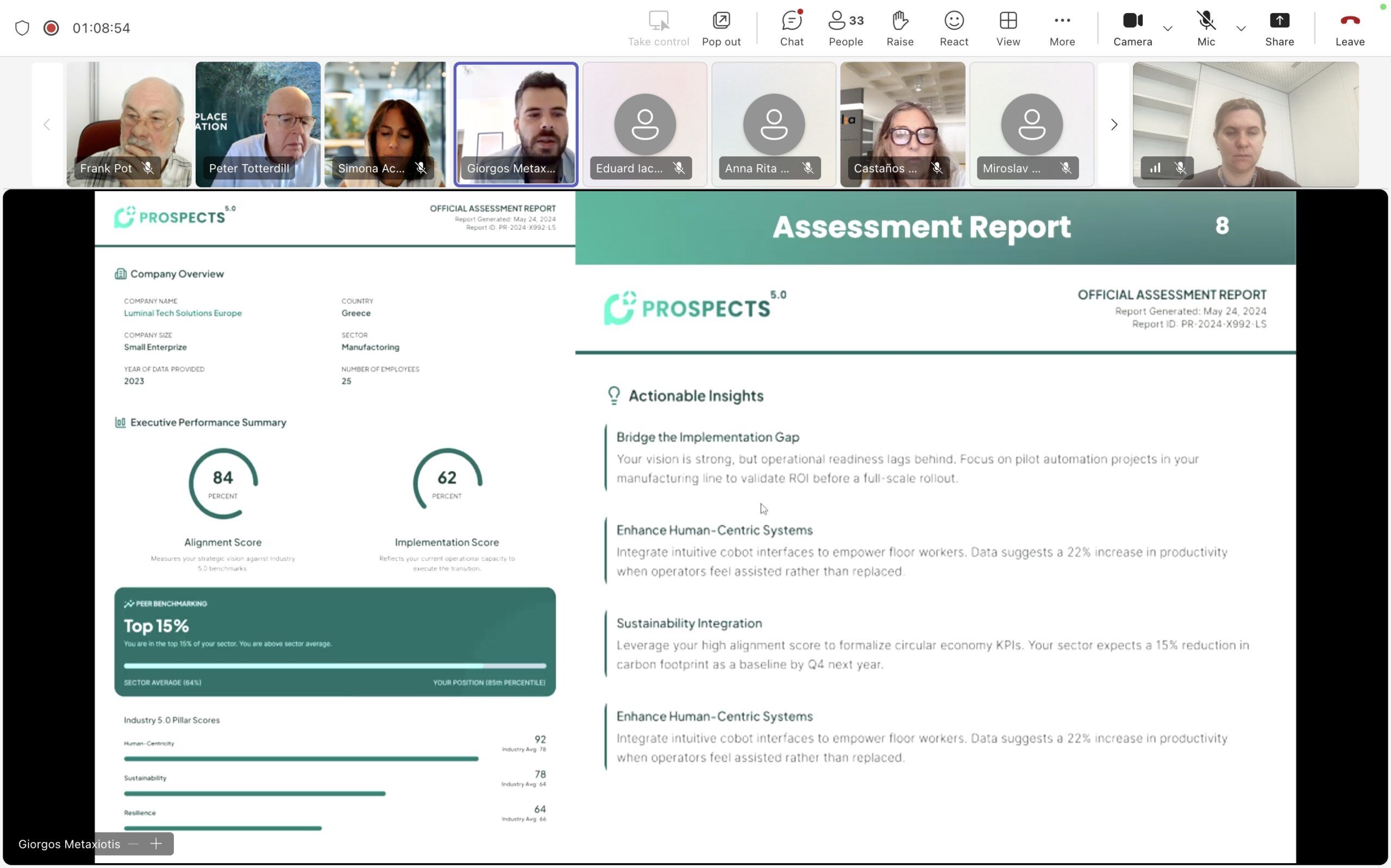Zoom out shared content with minus

134,844
